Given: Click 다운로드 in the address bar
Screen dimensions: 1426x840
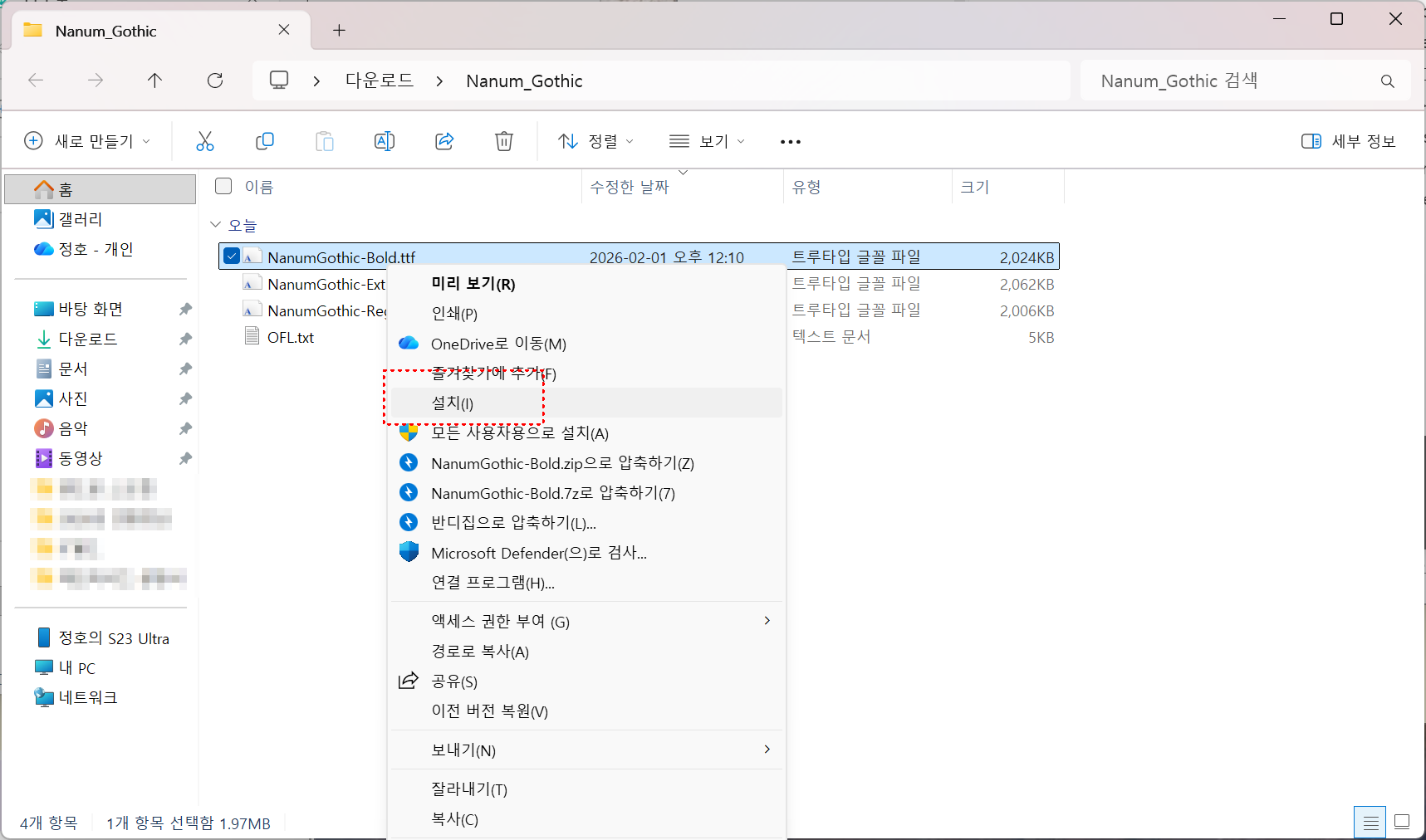Looking at the screenshot, I should [x=380, y=81].
